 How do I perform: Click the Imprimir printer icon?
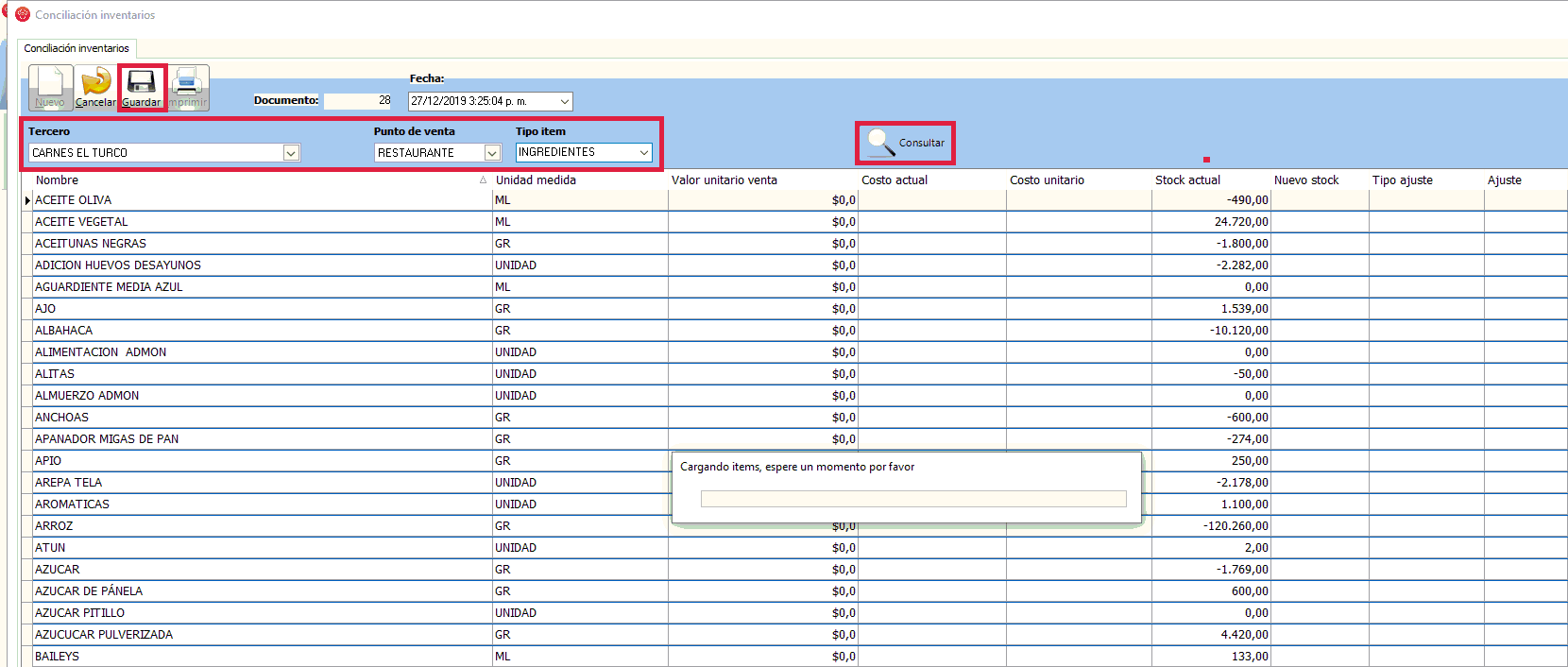click(x=187, y=87)
